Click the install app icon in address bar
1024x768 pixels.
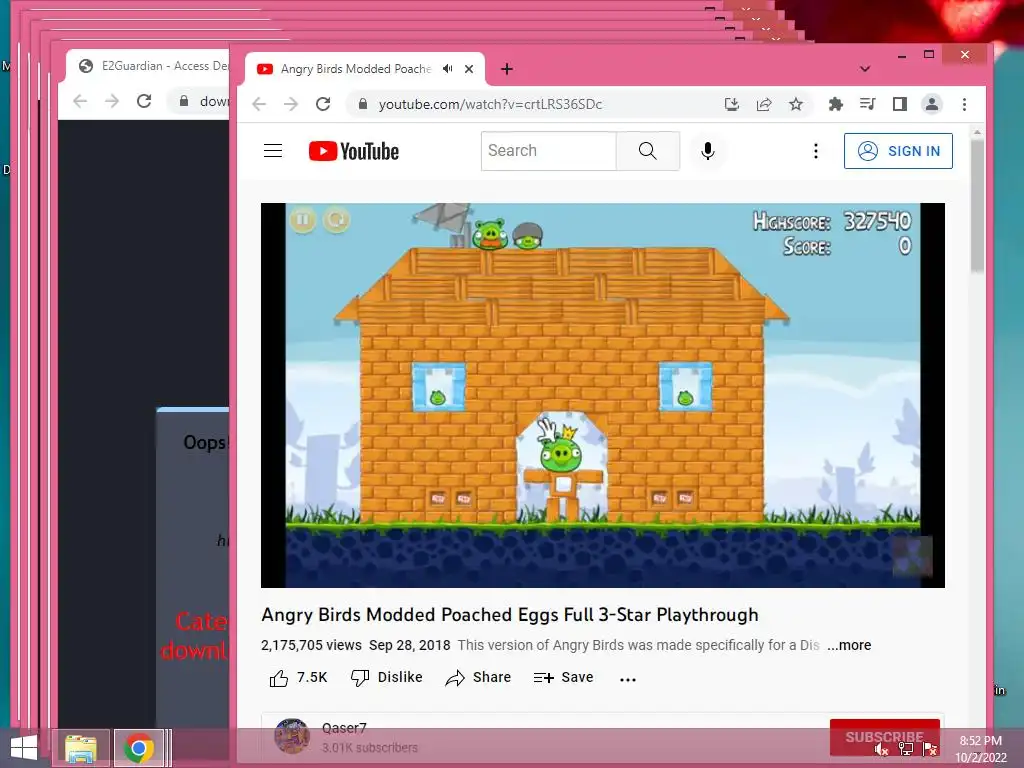[x=731, y=104]
